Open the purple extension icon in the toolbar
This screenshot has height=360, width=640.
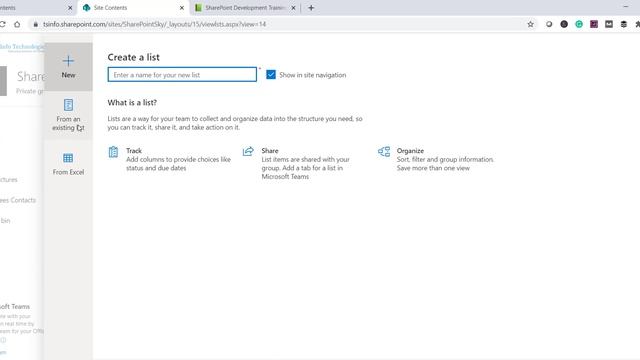point(594,24)
